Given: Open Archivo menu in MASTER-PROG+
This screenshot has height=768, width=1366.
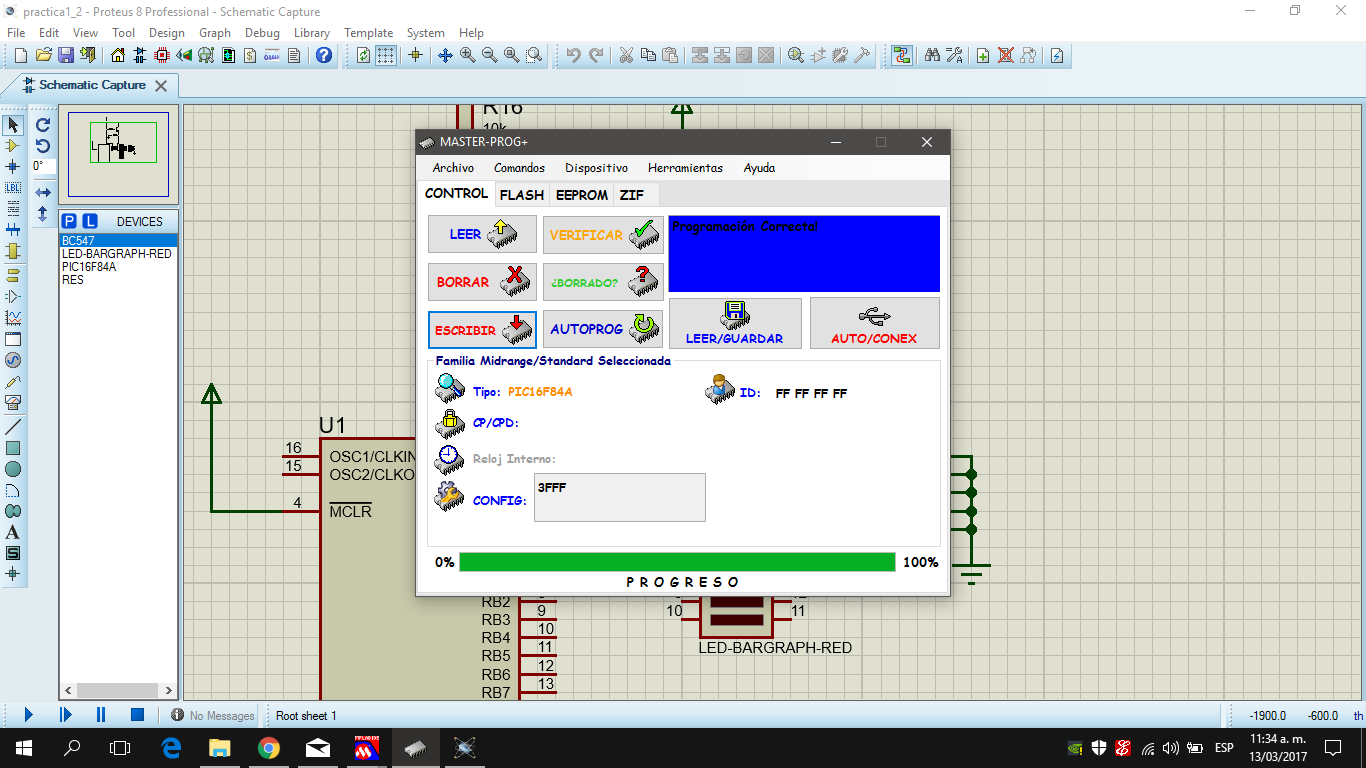Looking at the screenshot, I should coord(453,168).
